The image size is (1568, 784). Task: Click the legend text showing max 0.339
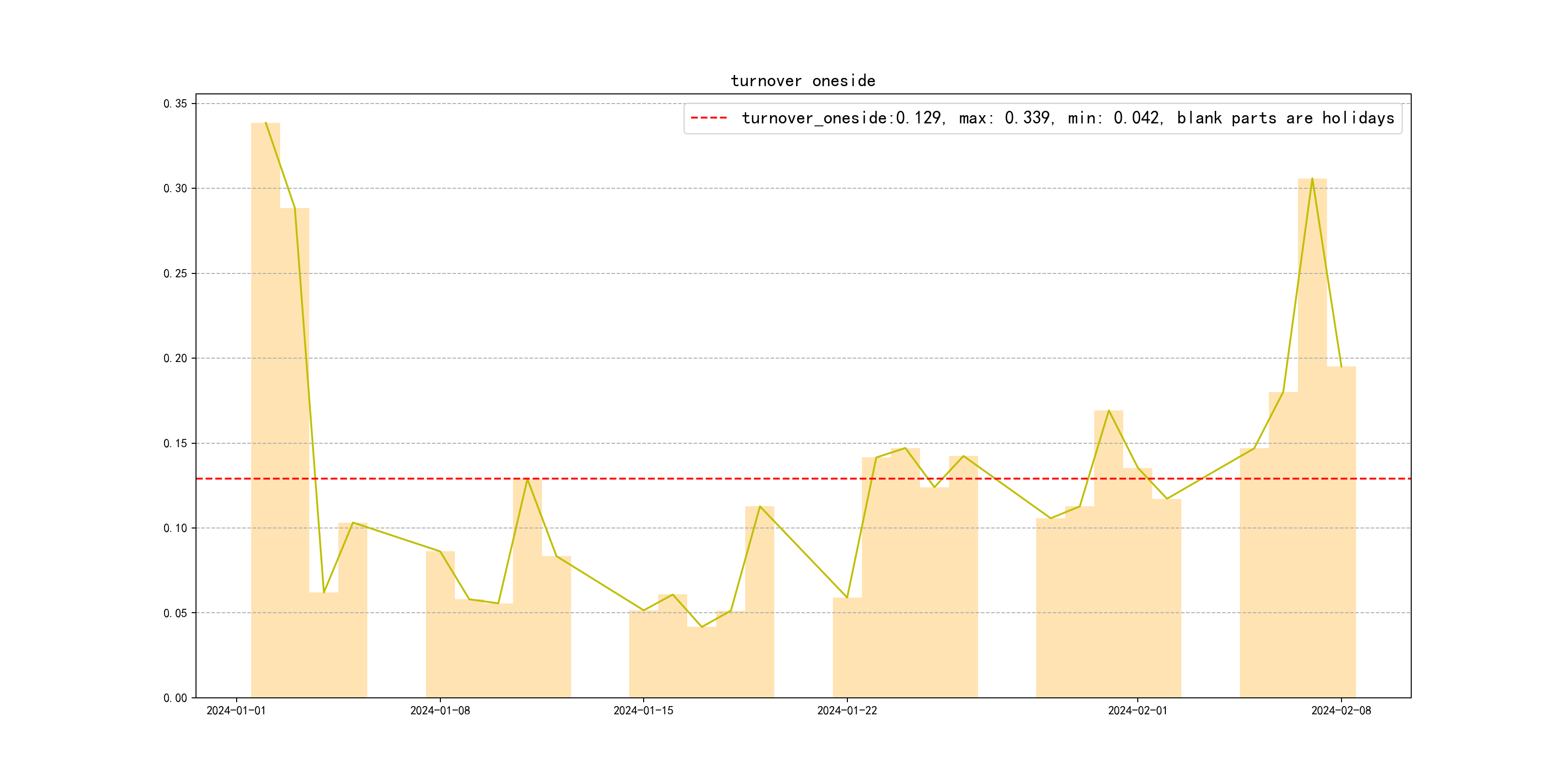tap(1005, 118)
